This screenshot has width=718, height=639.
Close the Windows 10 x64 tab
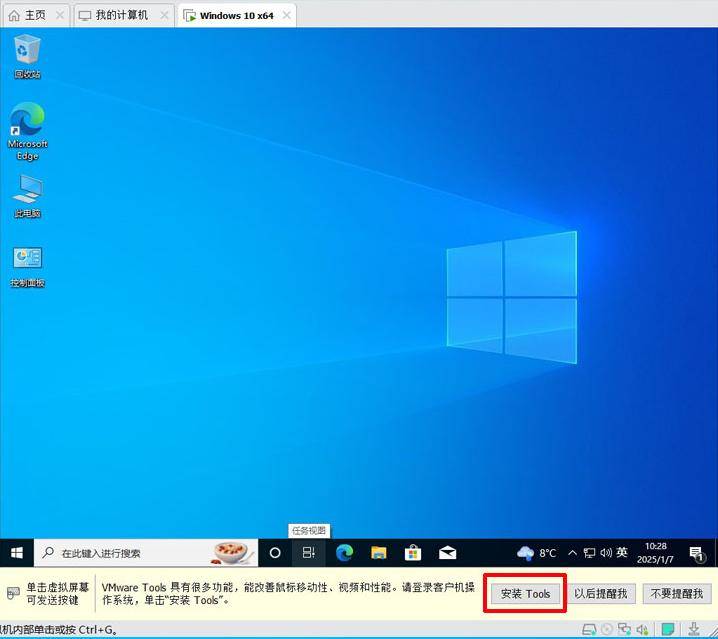pos(287,15)
